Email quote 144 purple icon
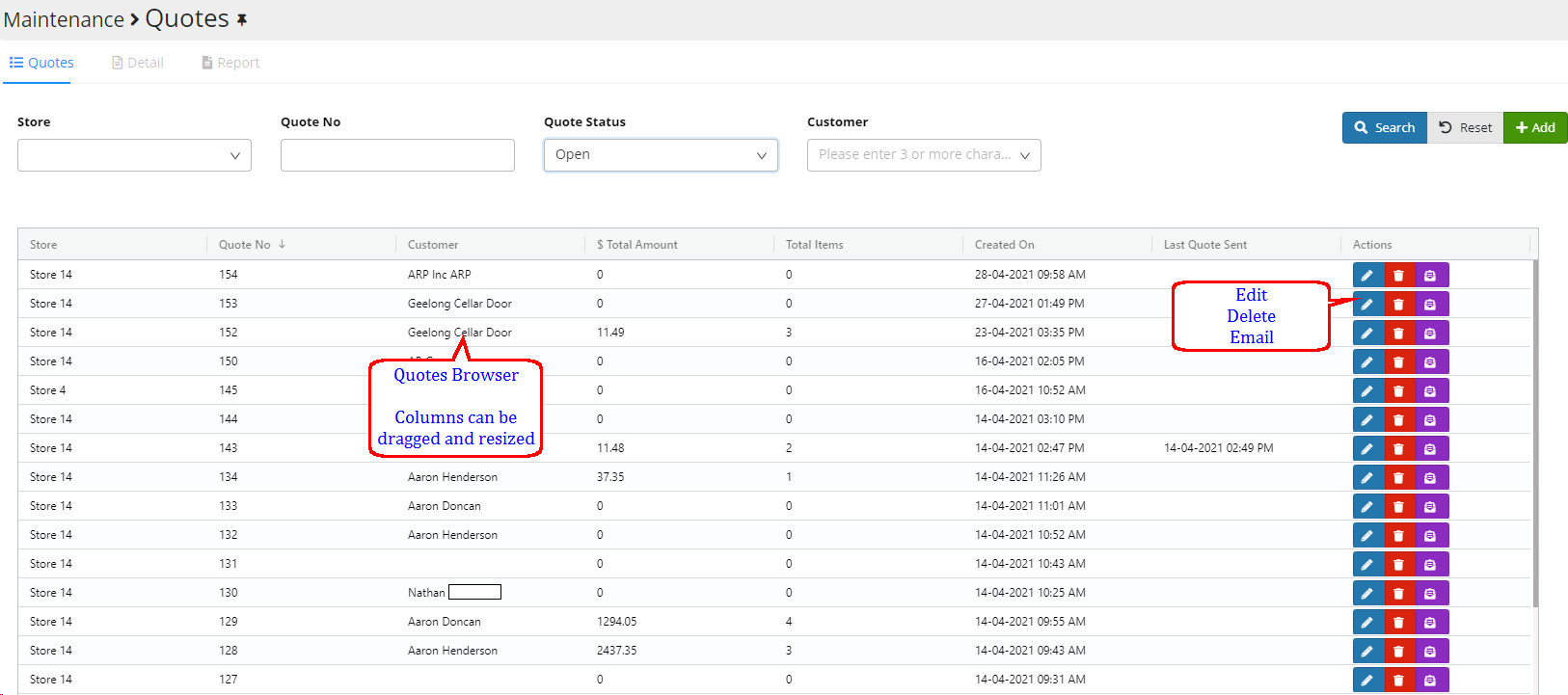1568x695 pixels. click(x=1431, y=420)
